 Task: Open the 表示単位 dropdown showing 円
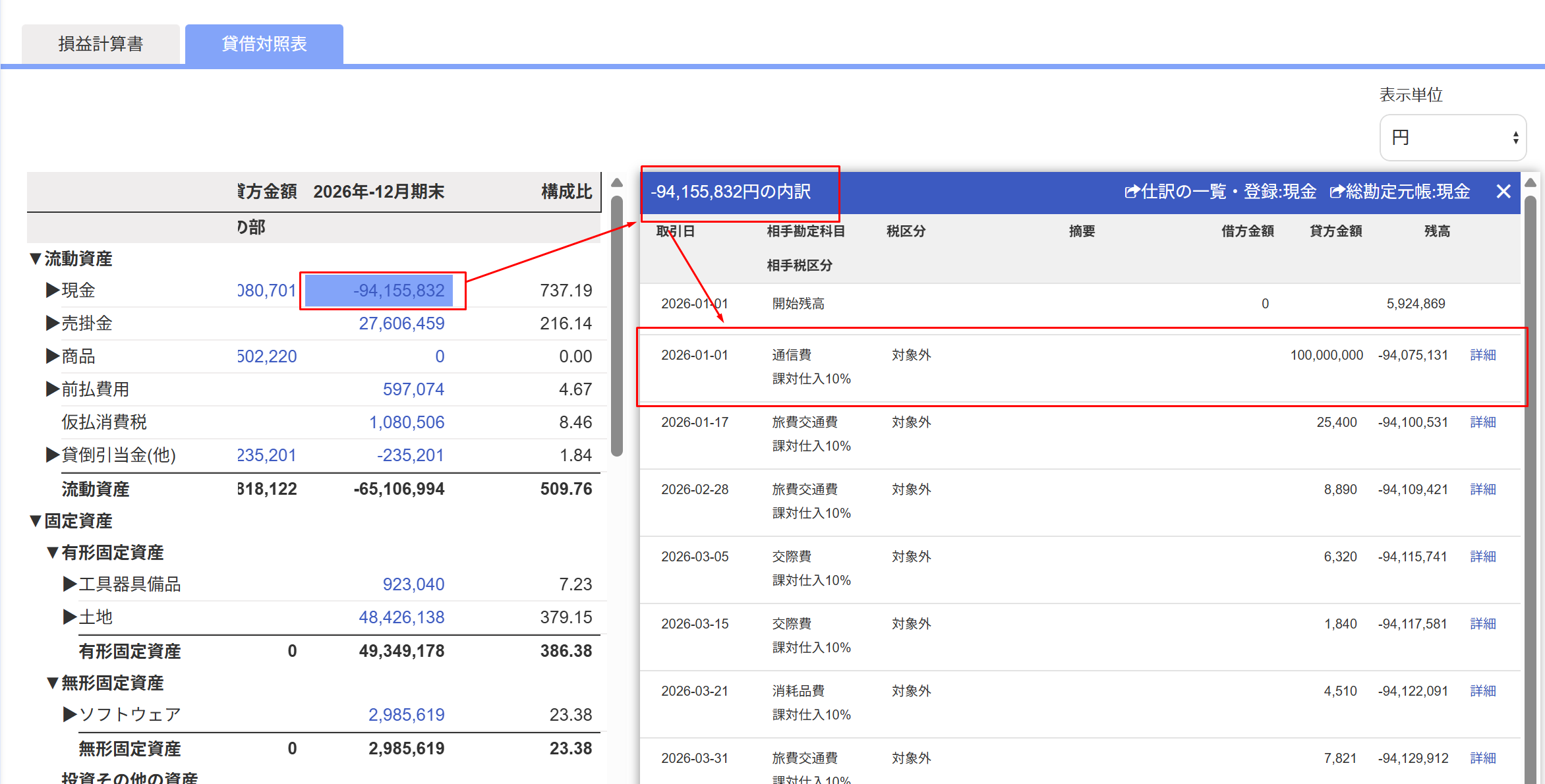point(1453,138)
